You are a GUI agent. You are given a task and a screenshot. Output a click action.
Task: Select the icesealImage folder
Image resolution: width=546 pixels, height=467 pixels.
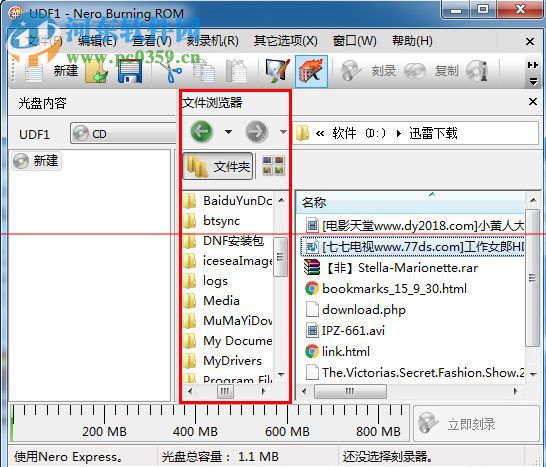click(x=228, y=261)
